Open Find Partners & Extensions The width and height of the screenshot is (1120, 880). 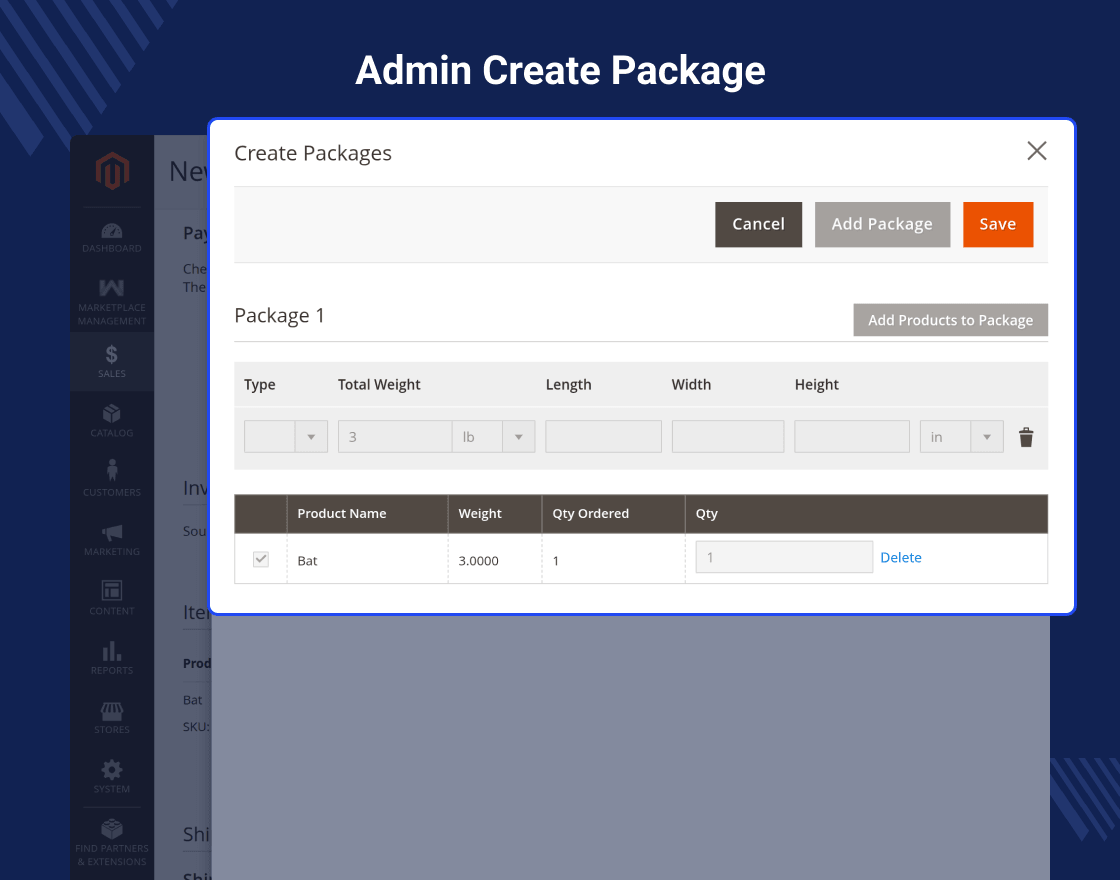pos(111,842)
